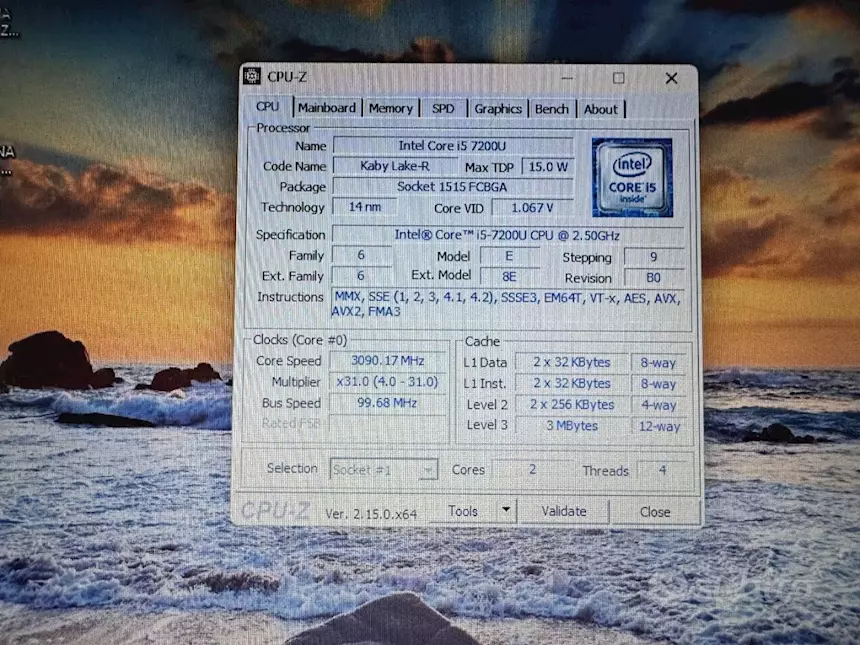860x645 pixels.
Task: Switch to the Mainboard tab
Action: click(x=327, y=108)
